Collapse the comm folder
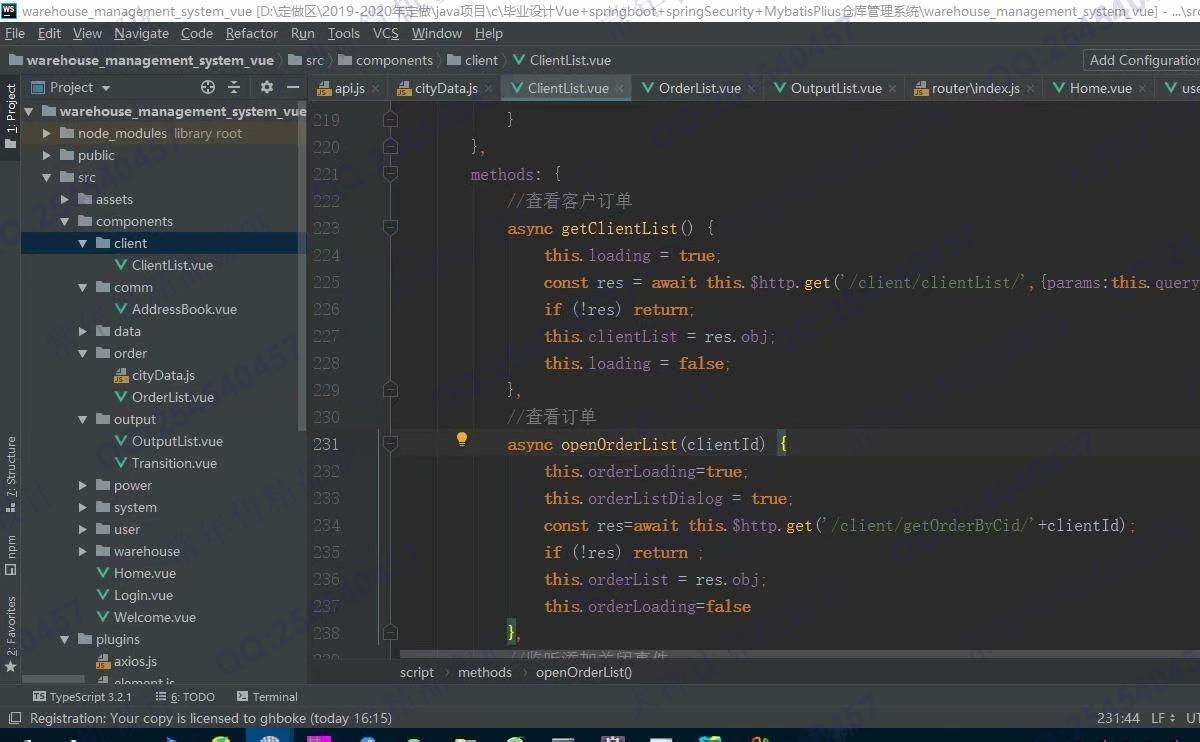The image size is (1200, 742). coord(82,287)
